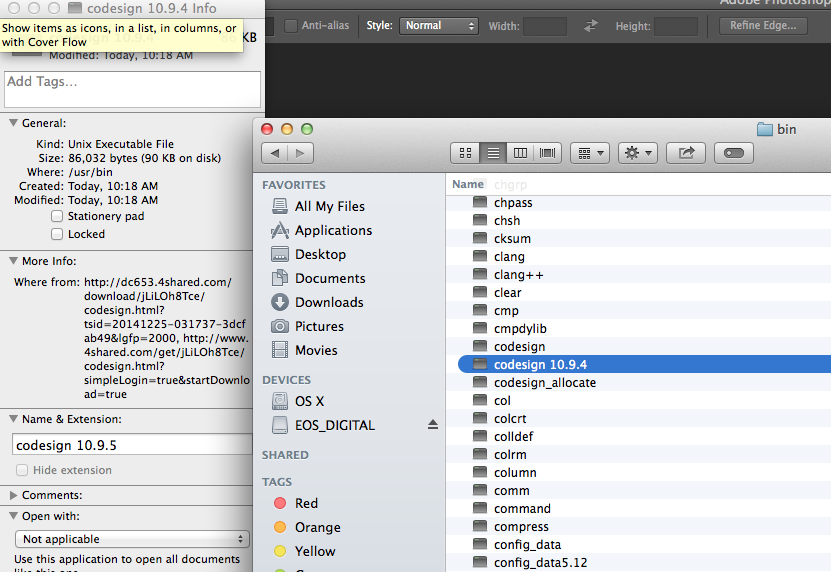Viewport: 831px width, 572px height.
Task: Click the Refine Edge button in Photoshop
Action: click(763, 25)
